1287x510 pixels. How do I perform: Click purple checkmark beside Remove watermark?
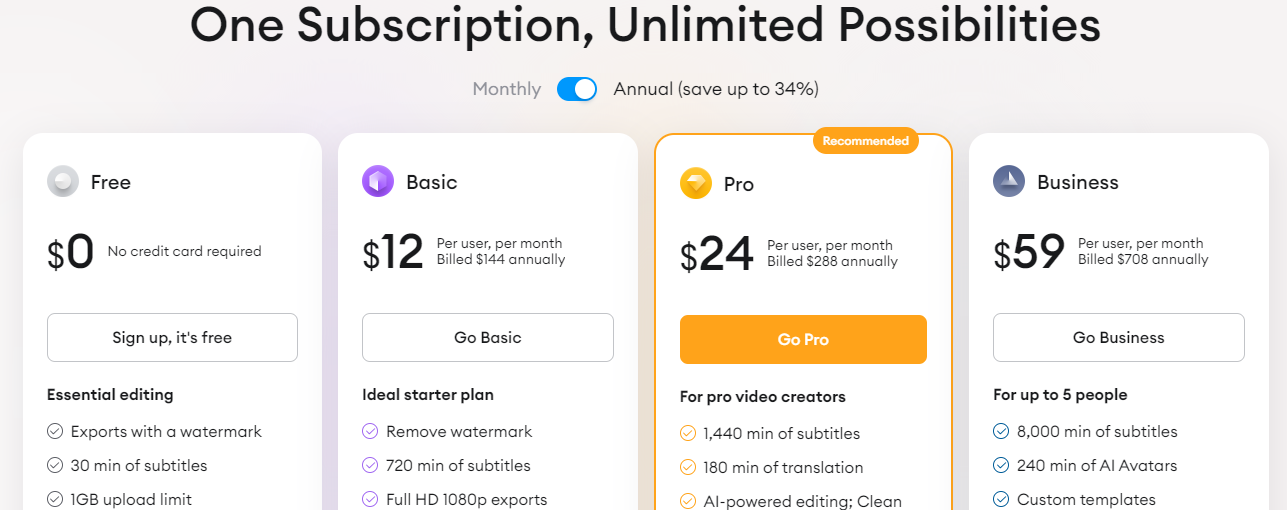(x=370, y=432)
